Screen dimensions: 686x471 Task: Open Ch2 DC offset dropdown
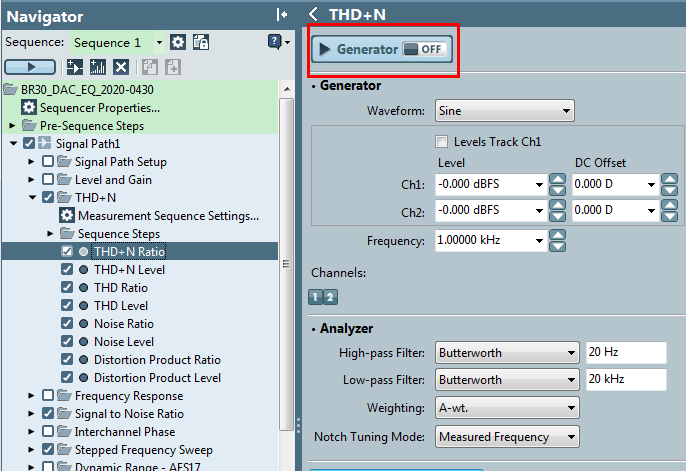pyautogui.click(x=651, y=211)
